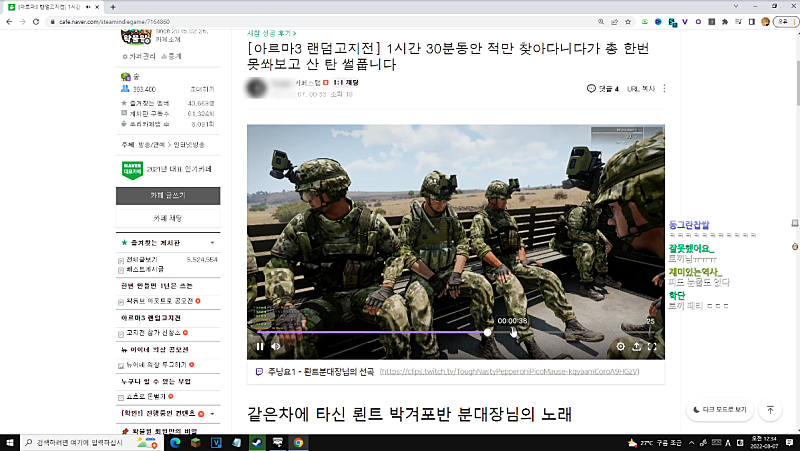This screenshot has height=451, width=800.
Task: Show hidden system tray icons chevron
Action: click(x=691, y=442)
